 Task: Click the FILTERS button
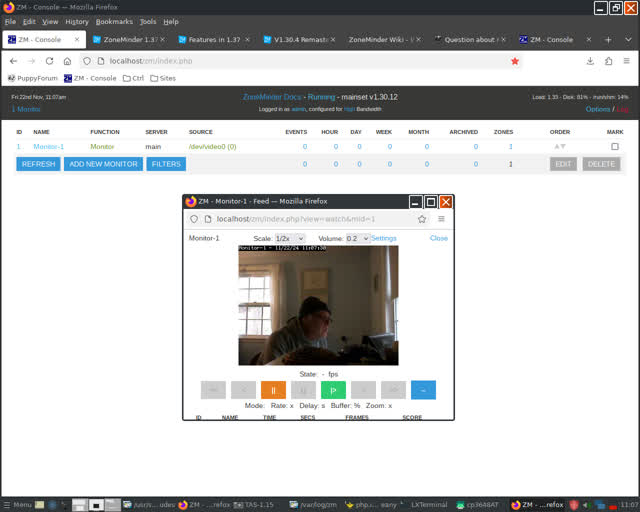coord(166,164)
